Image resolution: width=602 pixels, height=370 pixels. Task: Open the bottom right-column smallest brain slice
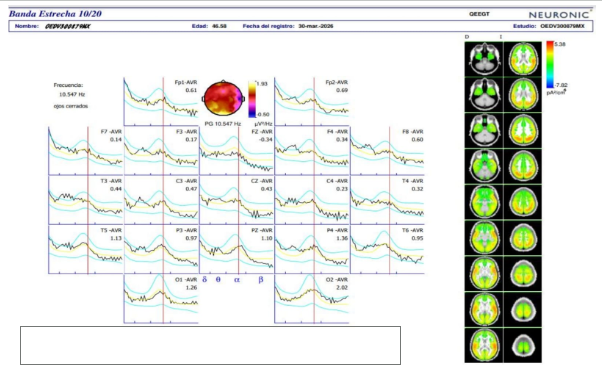523,345
